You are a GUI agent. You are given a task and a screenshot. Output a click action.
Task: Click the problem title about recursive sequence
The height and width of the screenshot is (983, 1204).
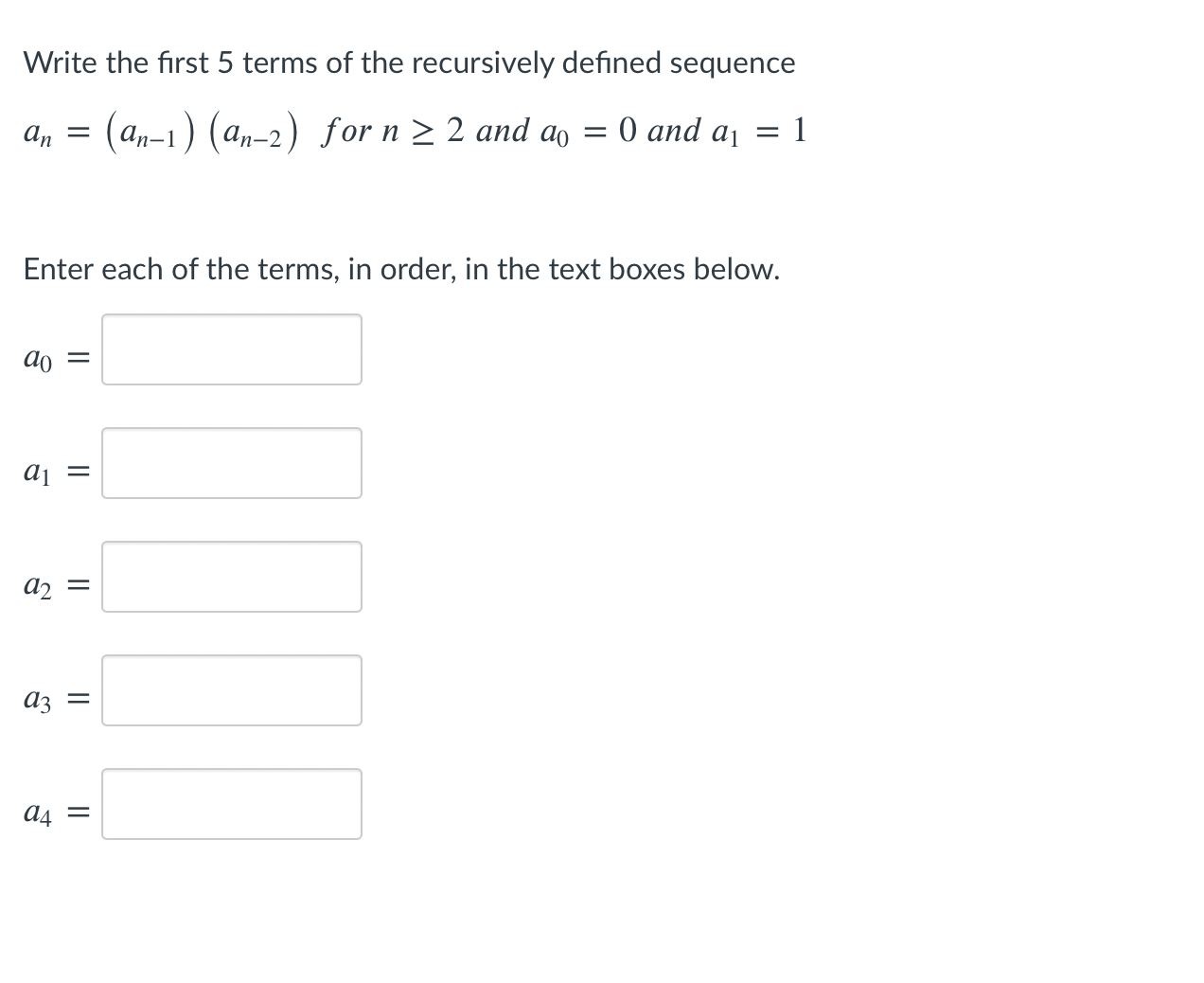coord(407,63)
